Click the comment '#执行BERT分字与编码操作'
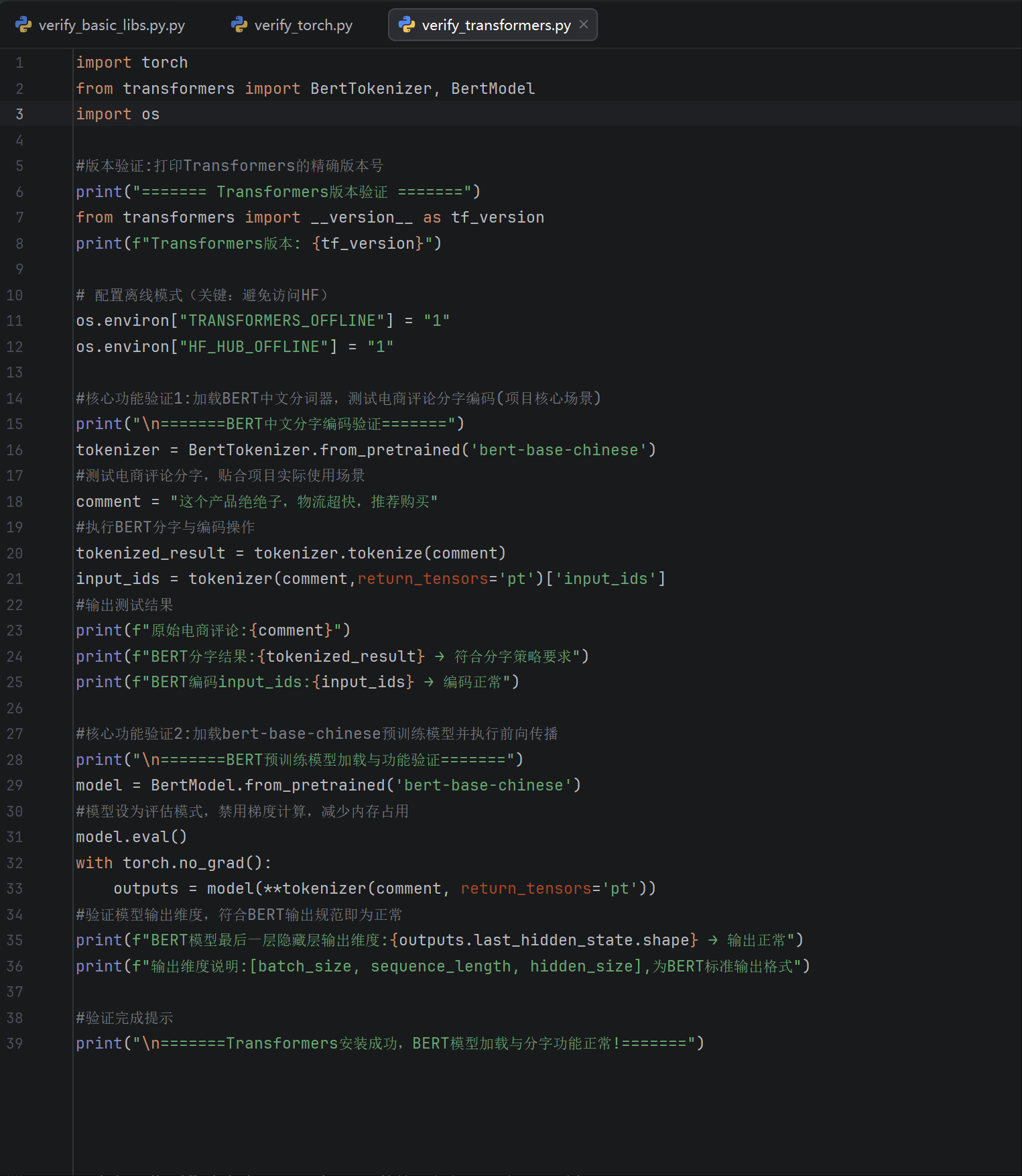The width and height of the screenshot is (1022, 1176). [166, 527]
